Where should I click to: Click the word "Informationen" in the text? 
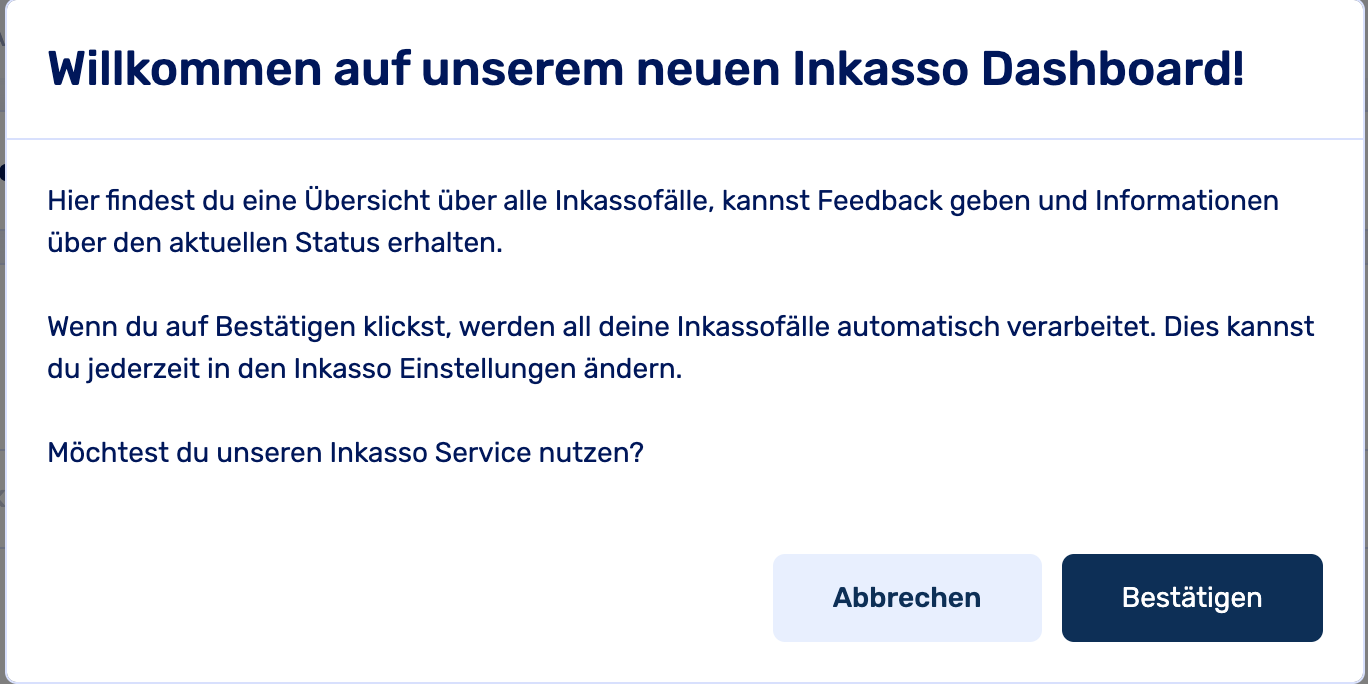click(x=1187, y=201)
